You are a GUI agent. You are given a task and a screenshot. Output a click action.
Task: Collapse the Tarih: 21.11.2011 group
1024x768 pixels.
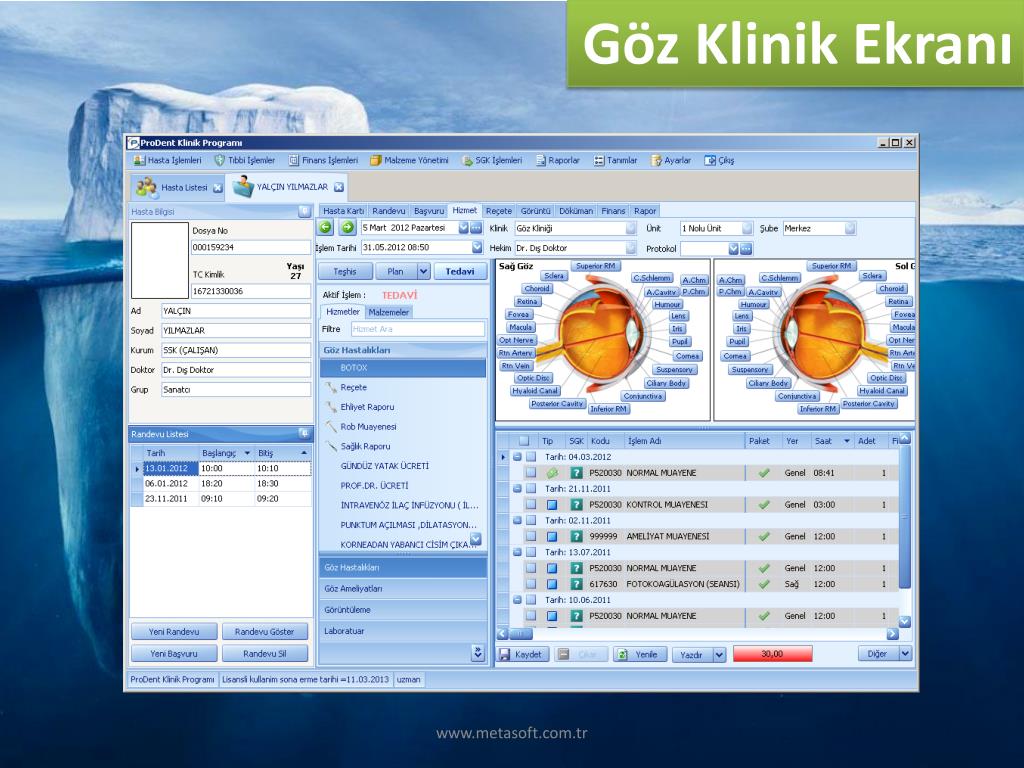pyautogui.click(x=517, y=488)
